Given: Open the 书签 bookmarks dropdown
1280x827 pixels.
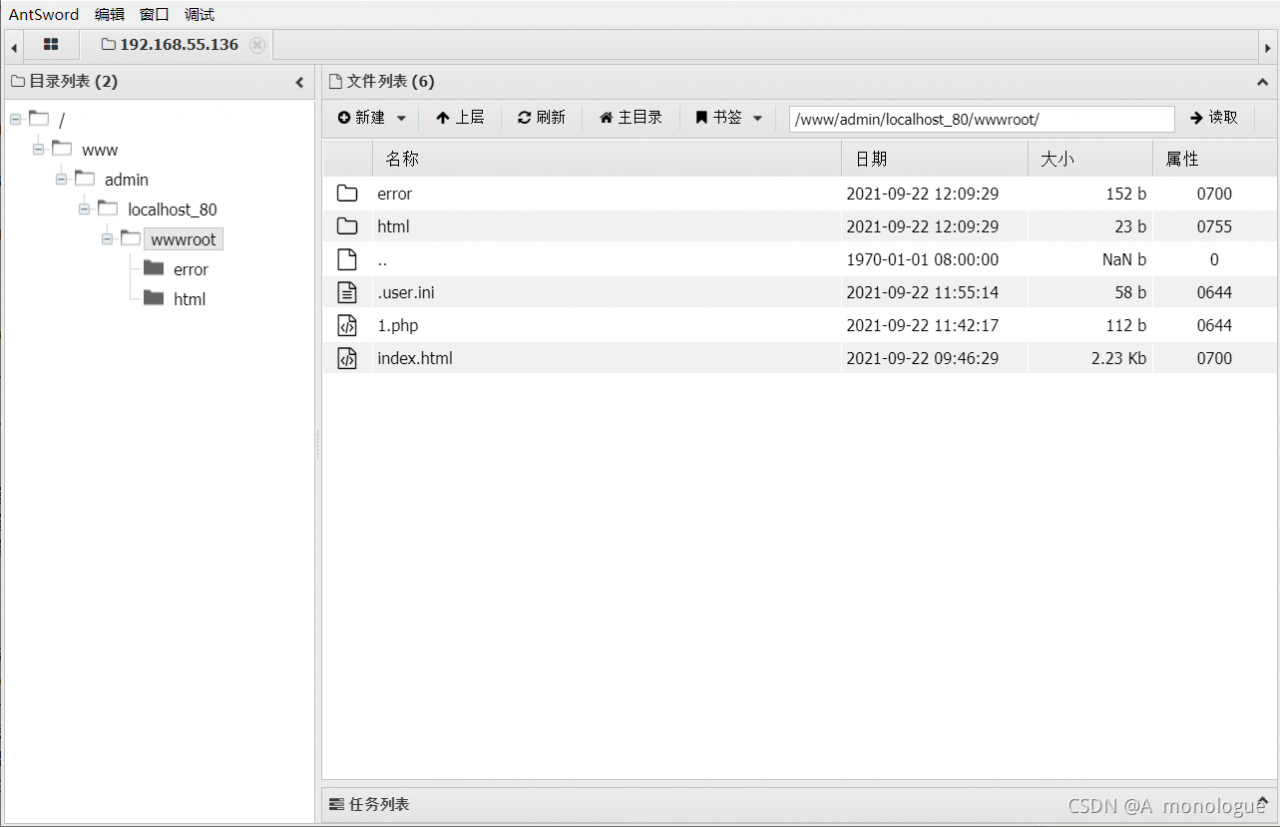Looking at the screenshot, I should click(729, 118).
